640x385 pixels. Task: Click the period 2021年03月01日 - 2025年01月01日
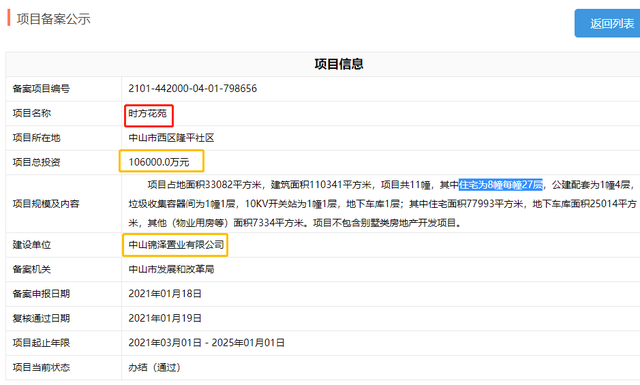coord(207,343)
